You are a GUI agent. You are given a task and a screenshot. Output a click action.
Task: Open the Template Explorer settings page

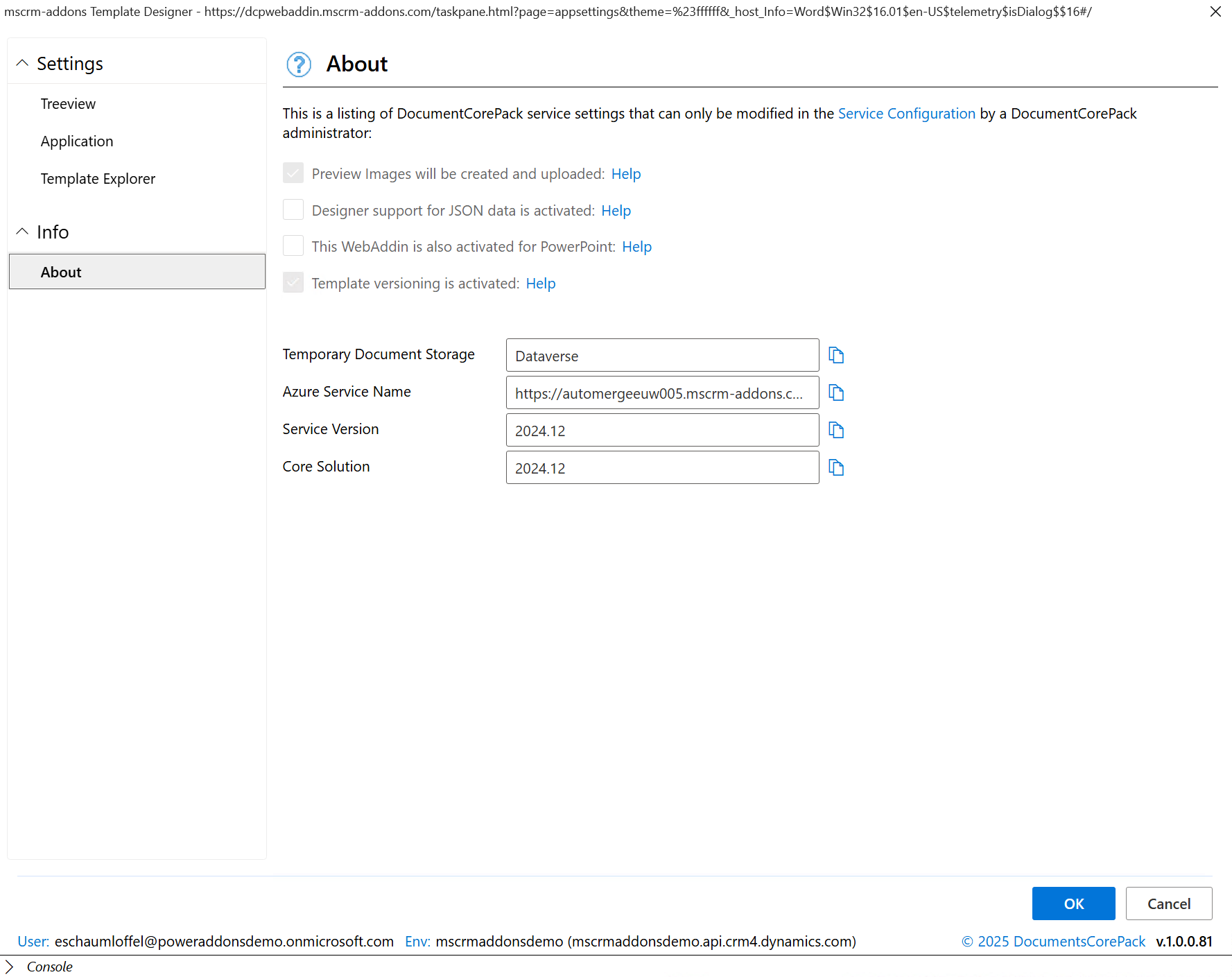point(98,179)
